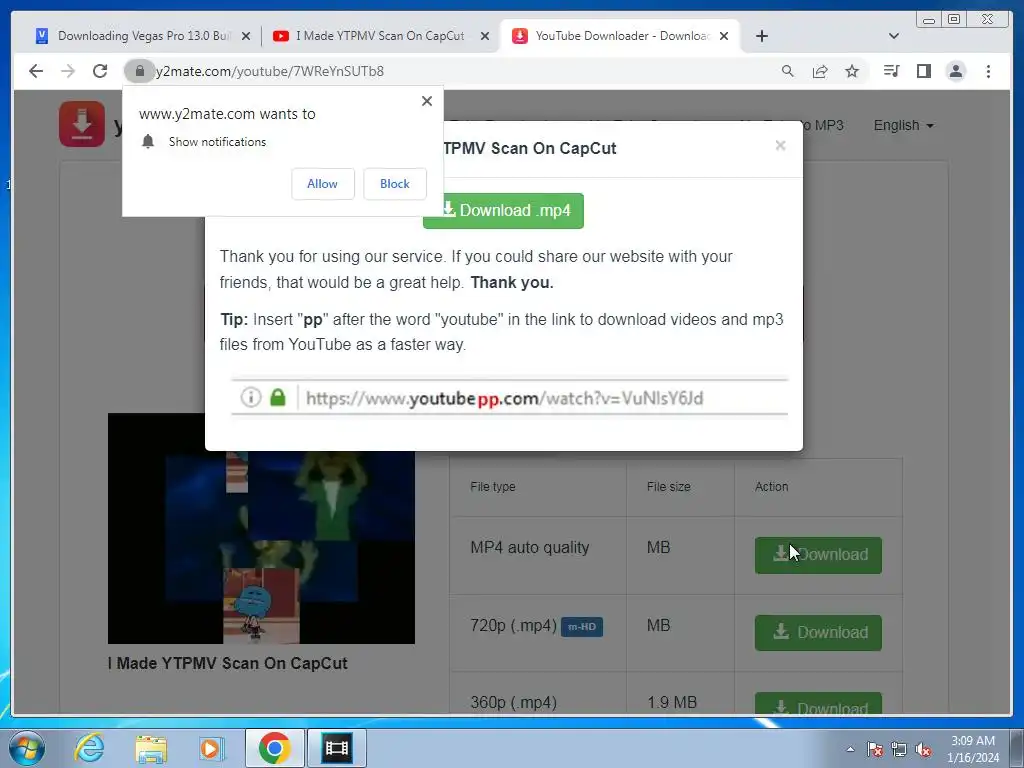
Task: Expand the tab search chevron
Action: point(894,36)
